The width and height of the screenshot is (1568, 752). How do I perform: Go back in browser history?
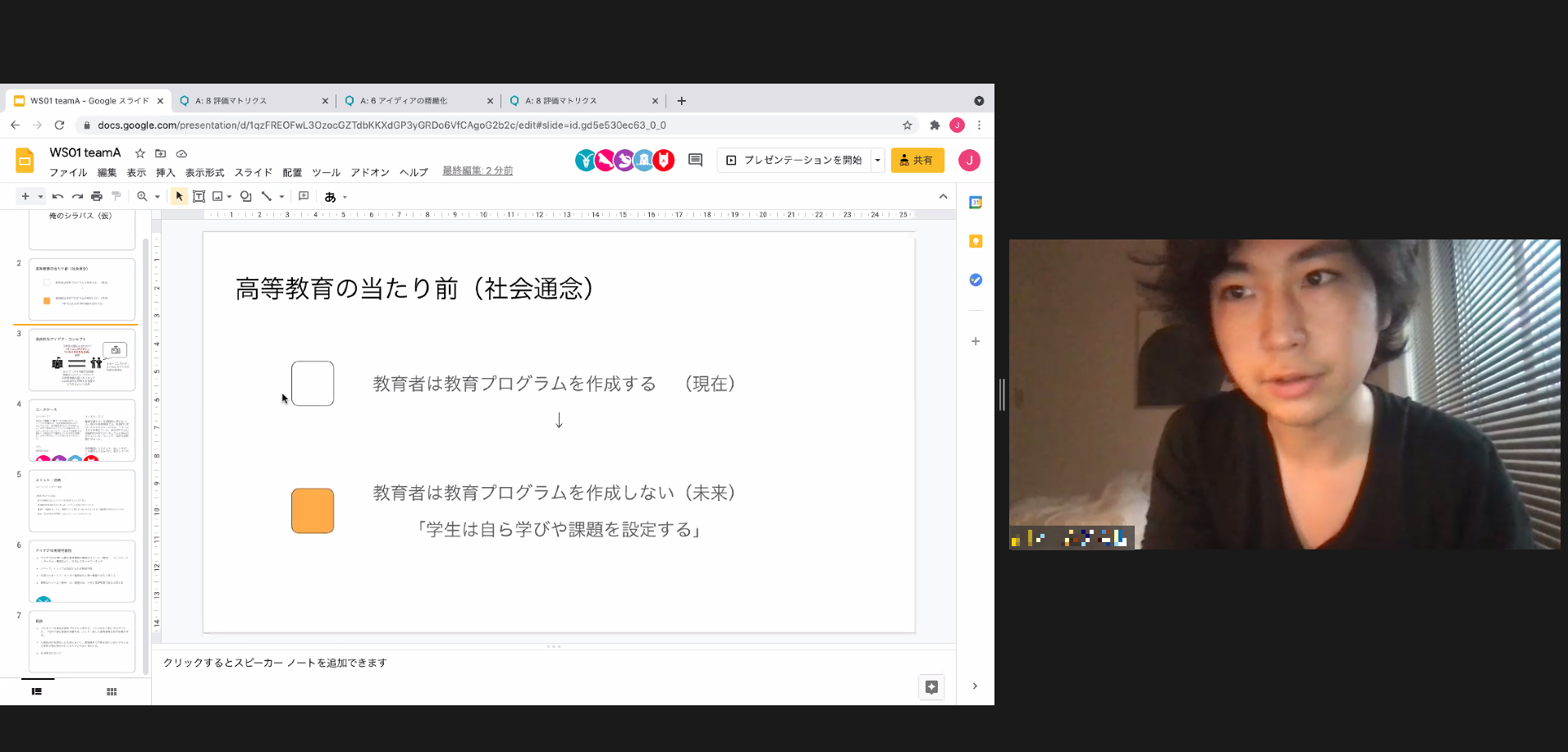tap(15, 125)
